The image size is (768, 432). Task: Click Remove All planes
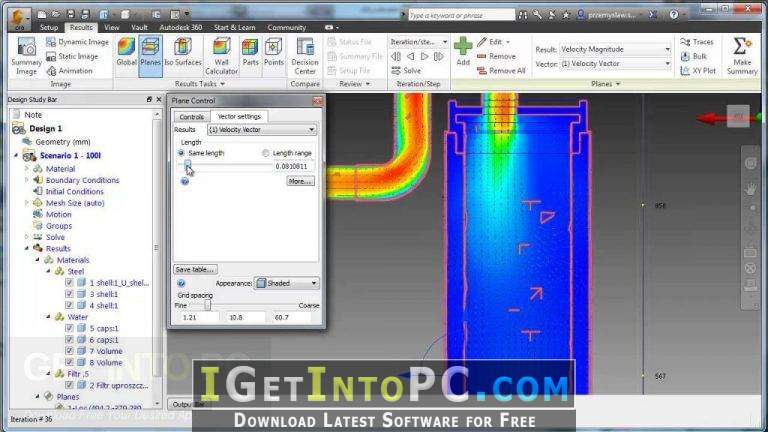click(x=501, y=71)
